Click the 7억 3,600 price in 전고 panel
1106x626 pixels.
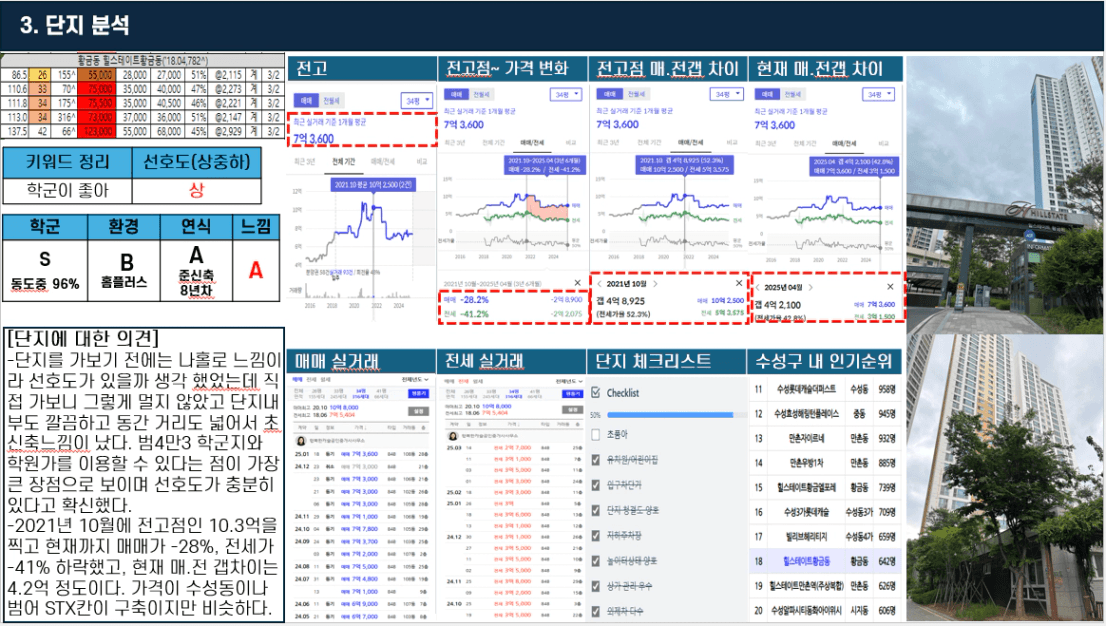point(314,138)
